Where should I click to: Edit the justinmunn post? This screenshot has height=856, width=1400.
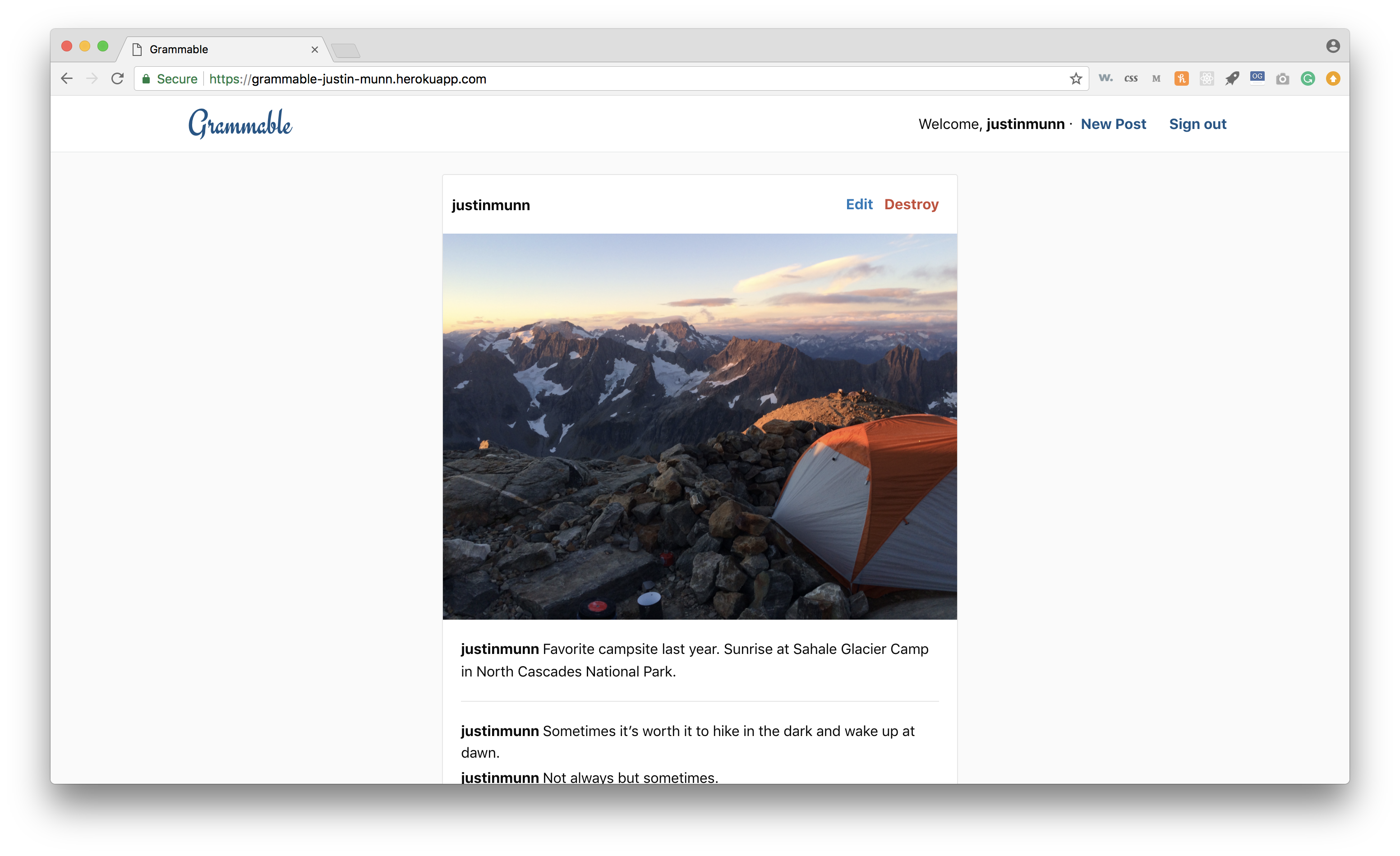point(858,204)
